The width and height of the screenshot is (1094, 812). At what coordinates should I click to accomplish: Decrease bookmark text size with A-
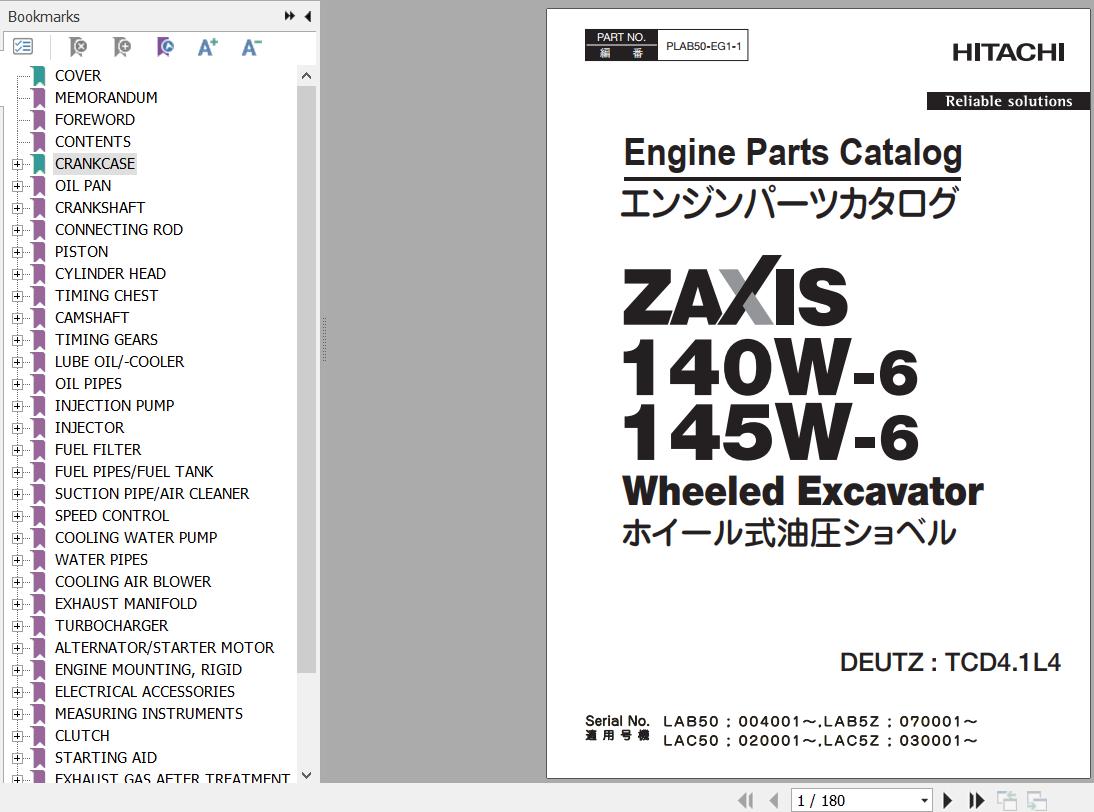click(x=251, y=47)
